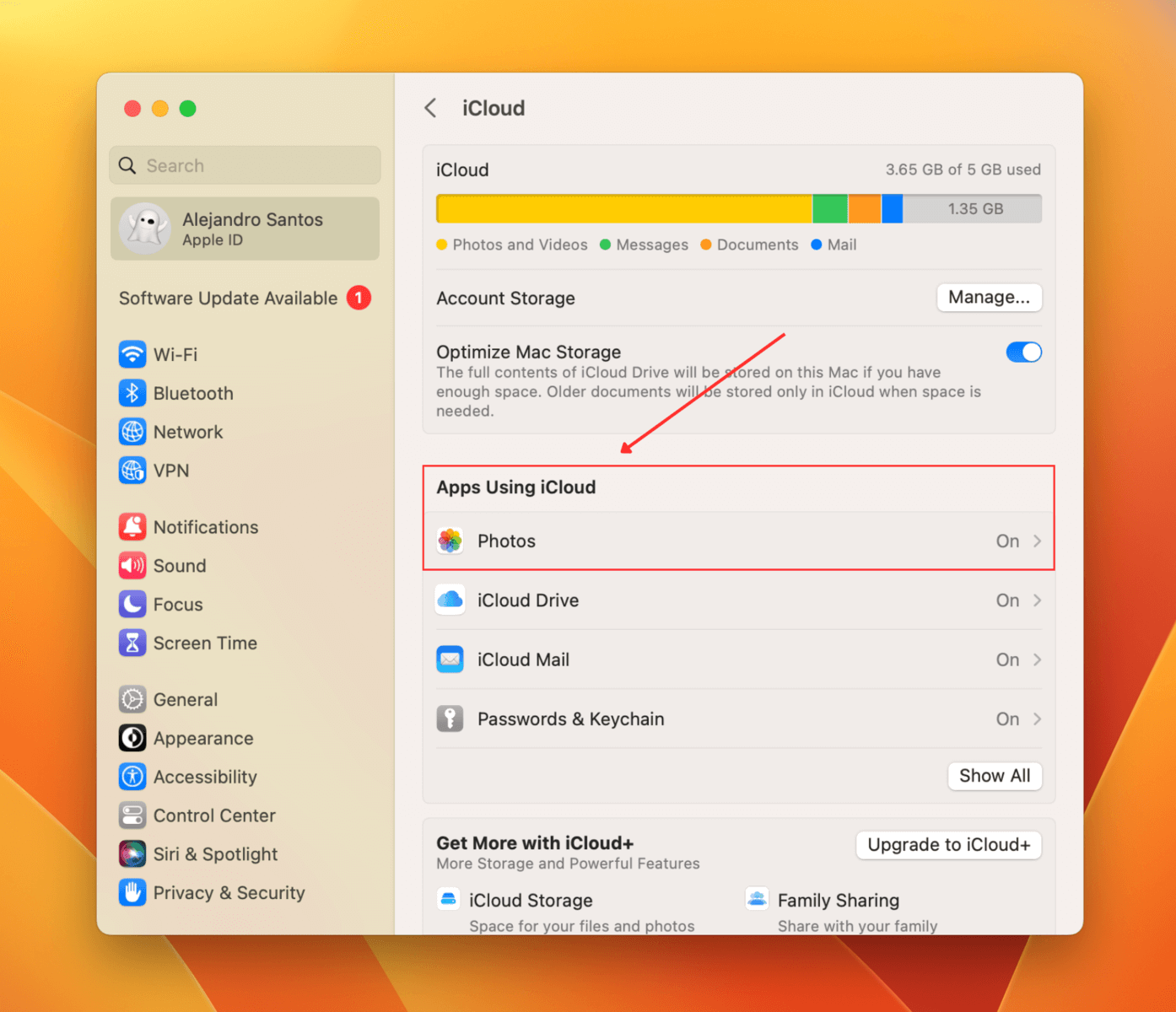
Task: Click green Messages storage segment
Action: pos(830,208)
